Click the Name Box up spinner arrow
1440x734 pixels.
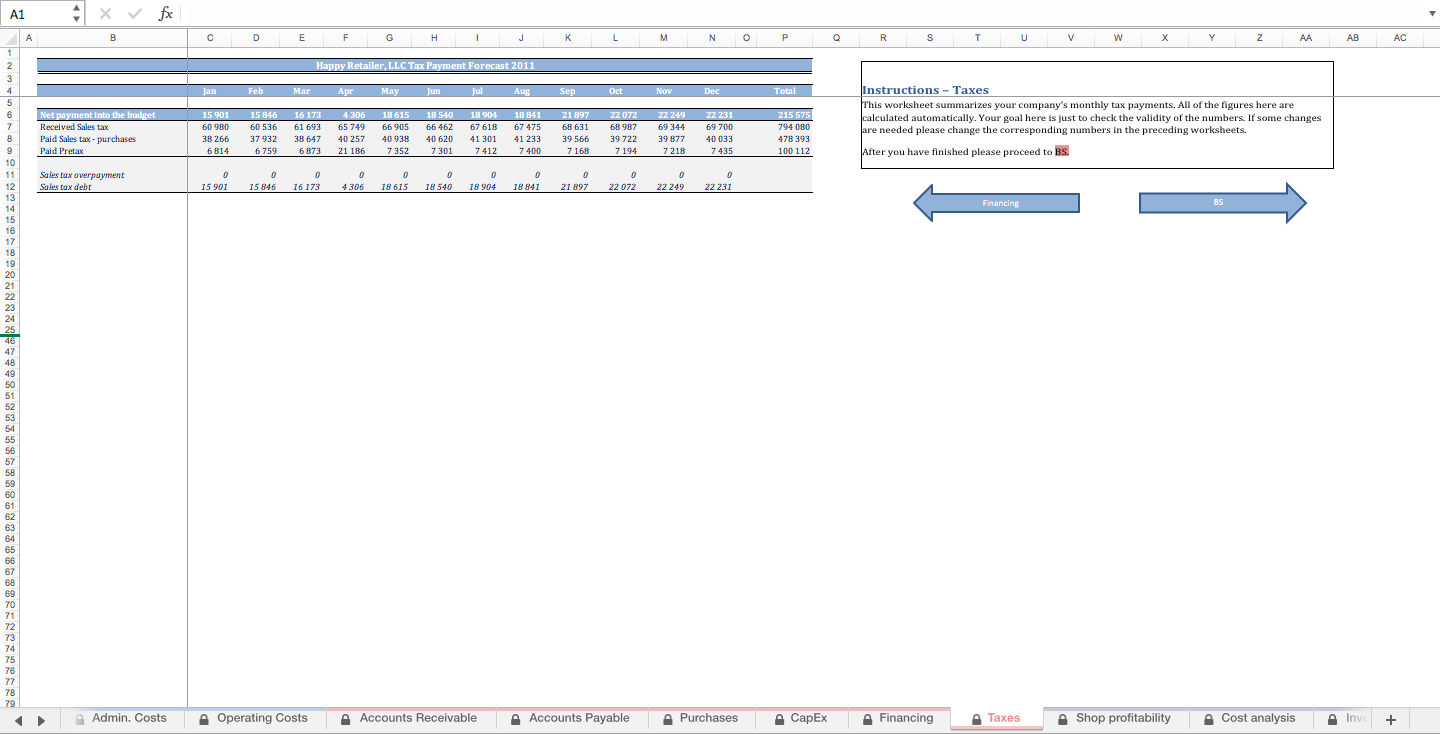click(74, 8)
